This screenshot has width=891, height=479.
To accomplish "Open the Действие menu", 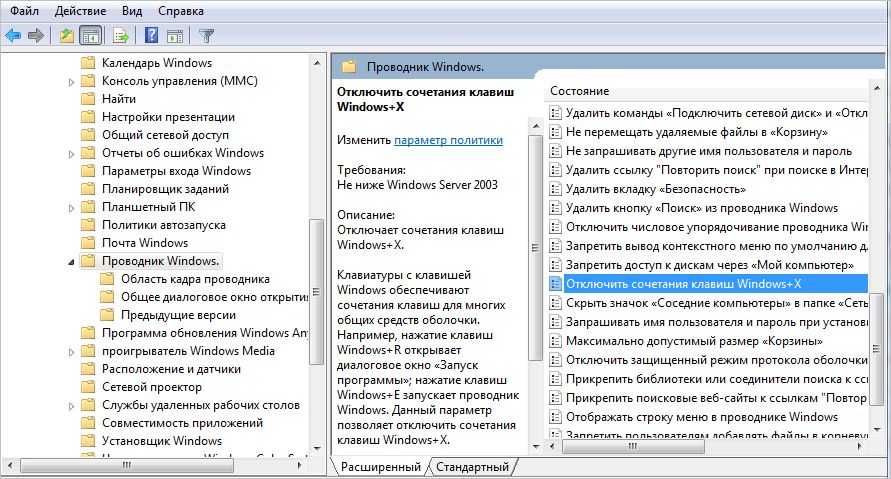I will [82, 10].
